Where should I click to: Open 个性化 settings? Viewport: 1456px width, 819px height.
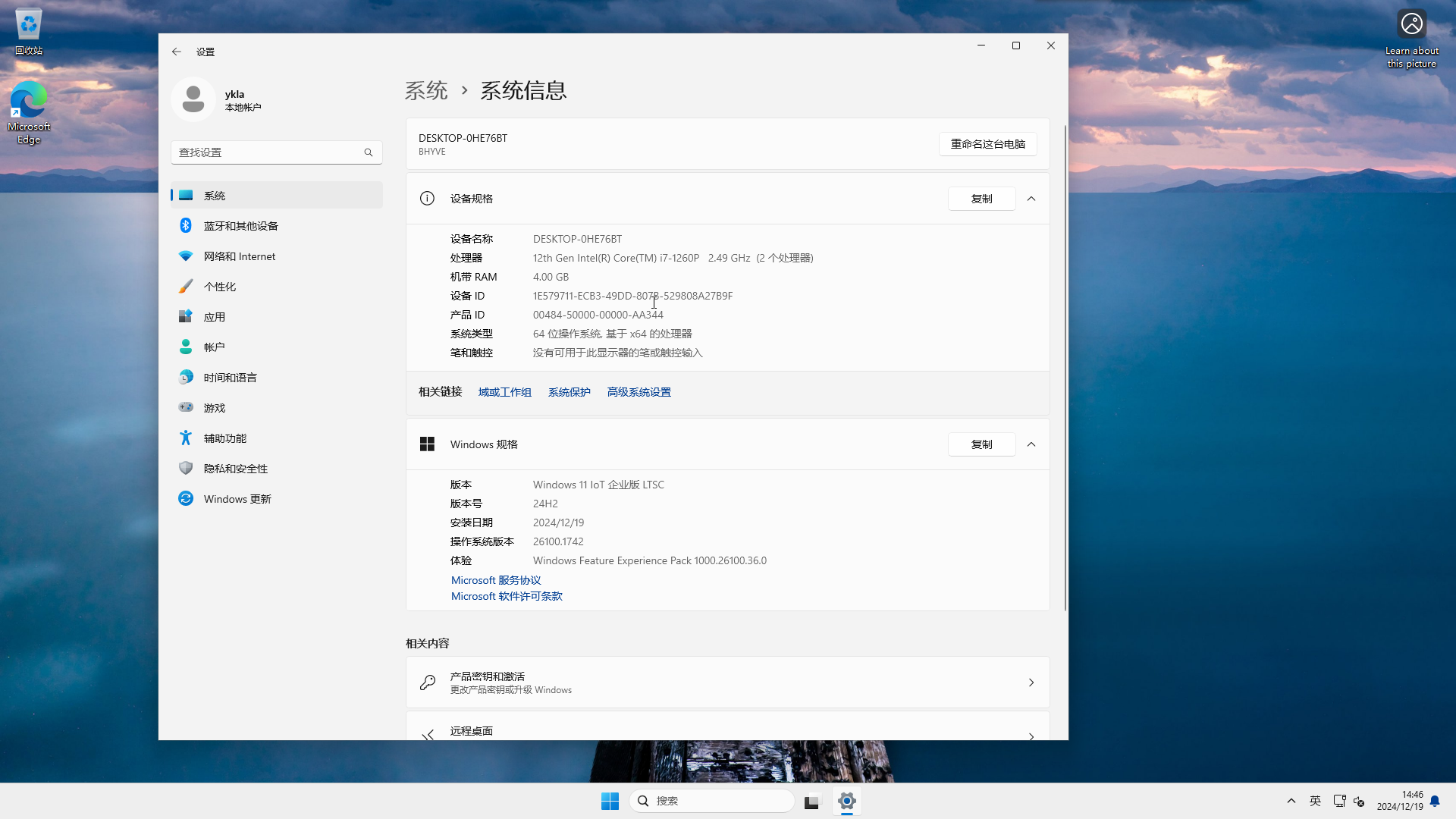point(277,286)
